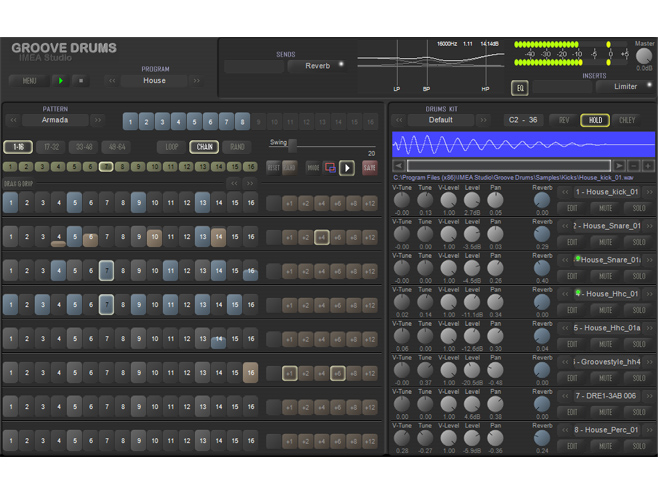
Task: Move the Swing slider handle
Action: click(x=292, y=145)
